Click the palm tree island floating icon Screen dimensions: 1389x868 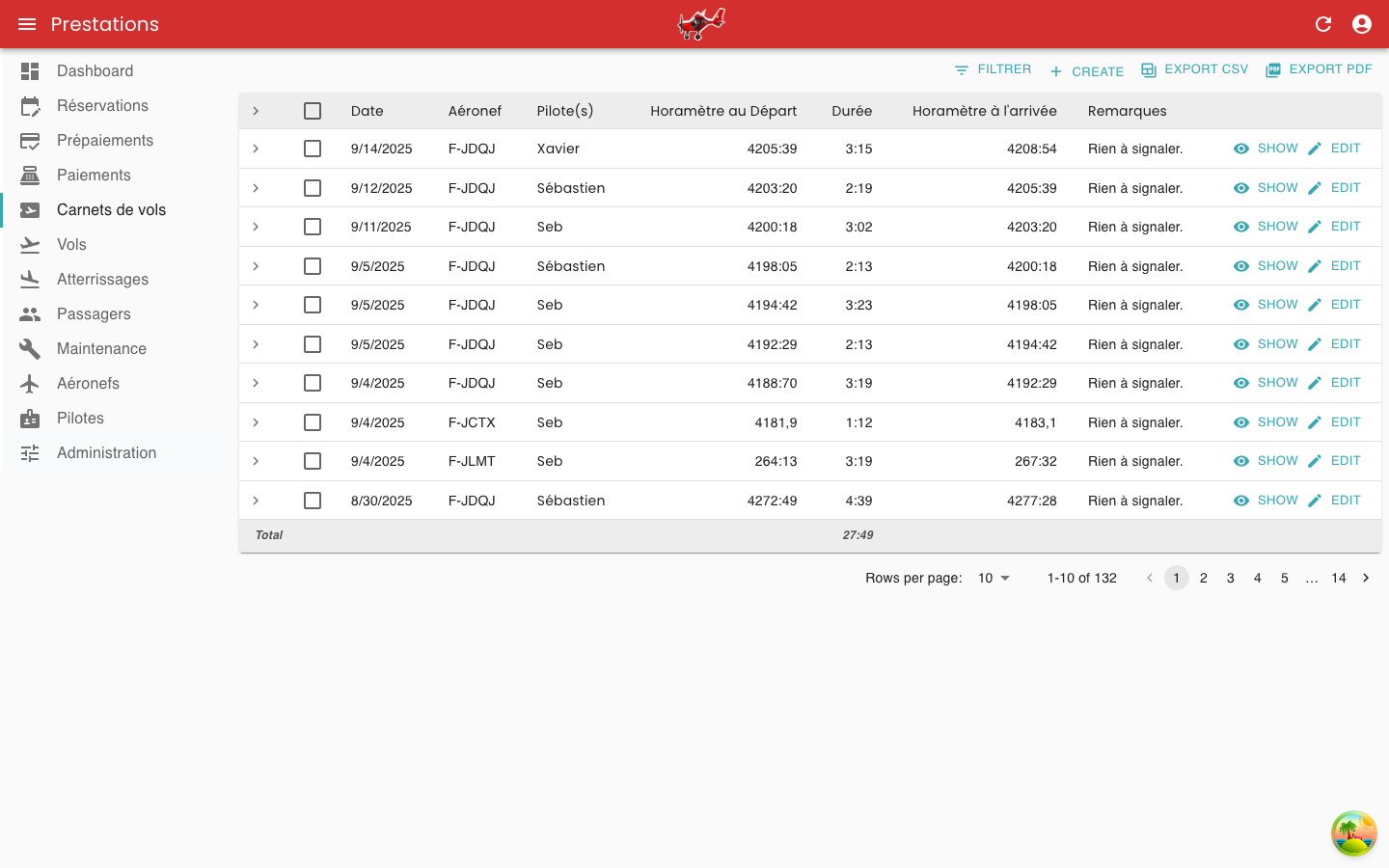1354,833
